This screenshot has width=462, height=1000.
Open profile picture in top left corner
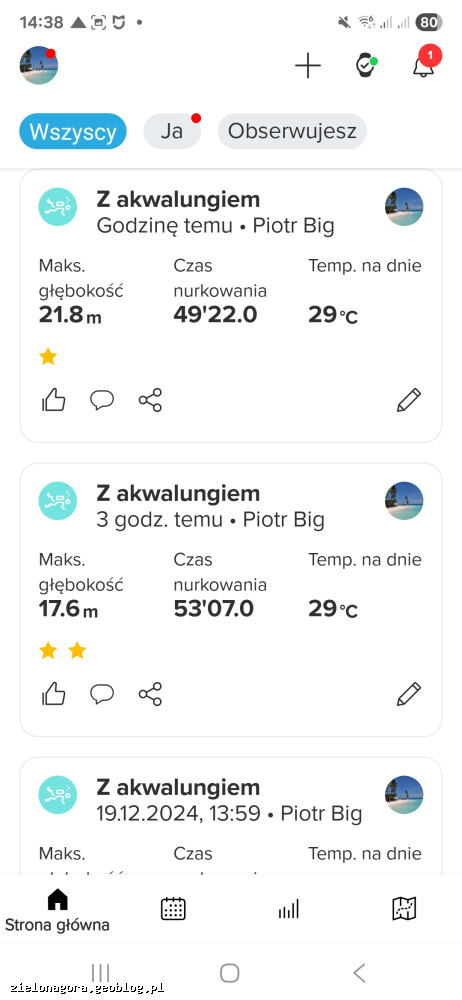pyautogui.click(x=39, y=65)
